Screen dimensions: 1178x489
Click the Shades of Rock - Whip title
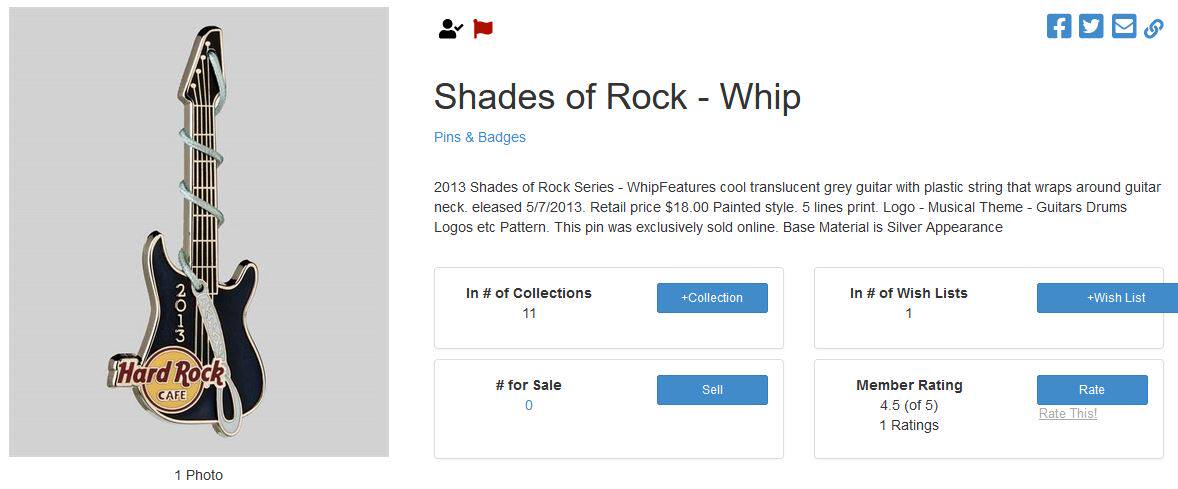click(617, 97)
